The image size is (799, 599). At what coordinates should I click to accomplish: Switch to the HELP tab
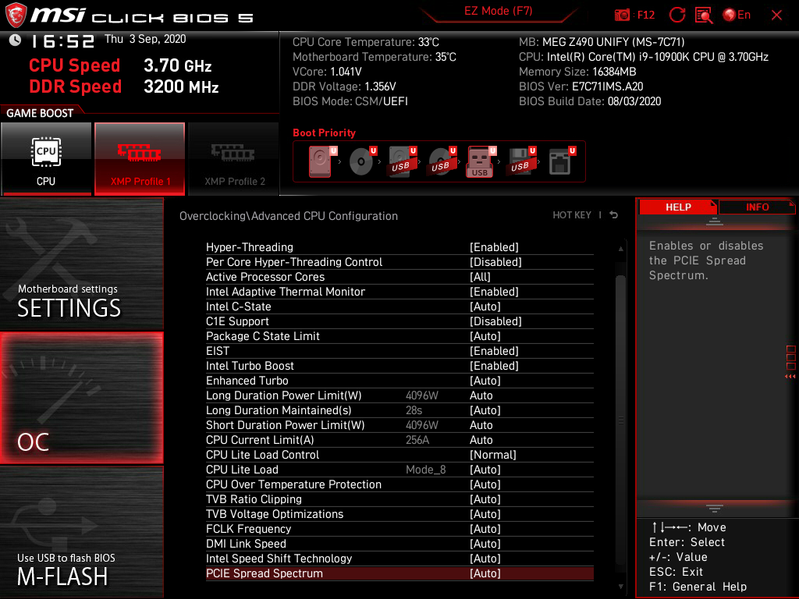678,207
